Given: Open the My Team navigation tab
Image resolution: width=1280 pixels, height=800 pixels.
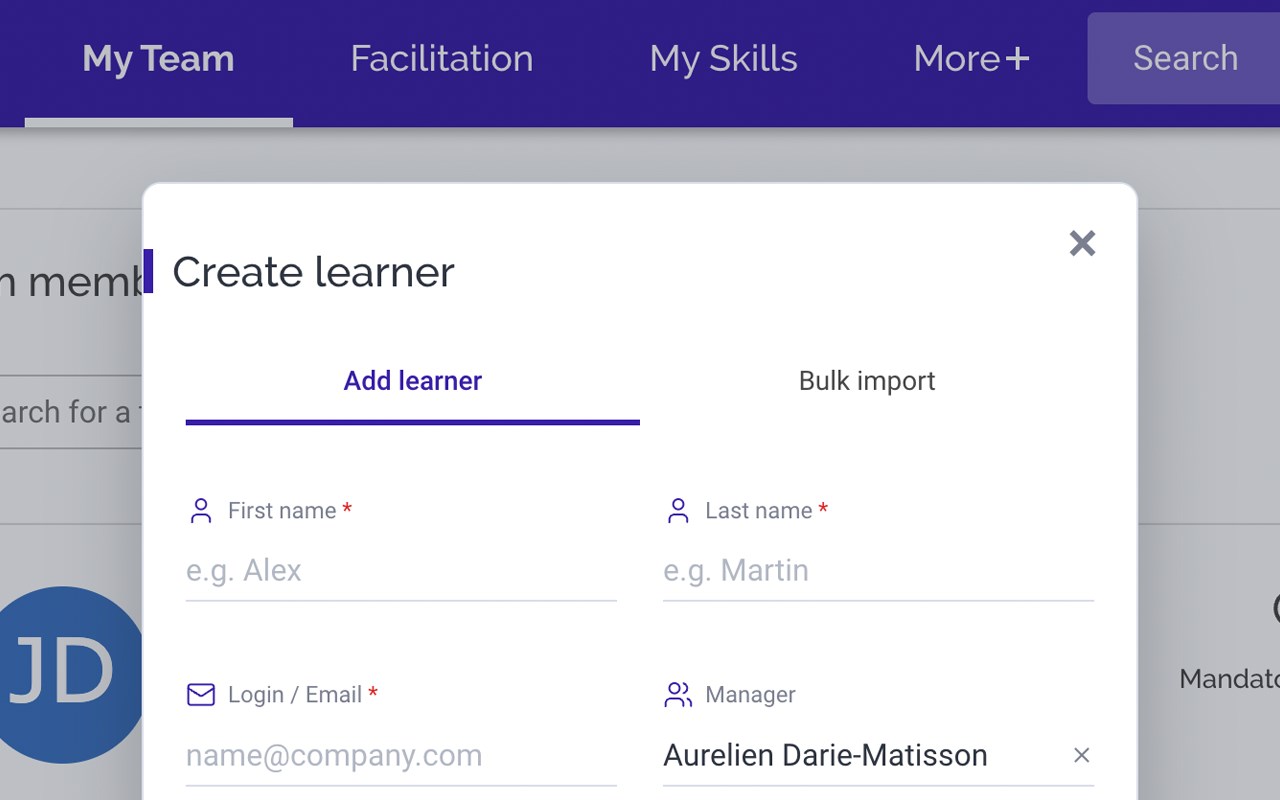Looking at the screenshot, I should tap(158, 60).
